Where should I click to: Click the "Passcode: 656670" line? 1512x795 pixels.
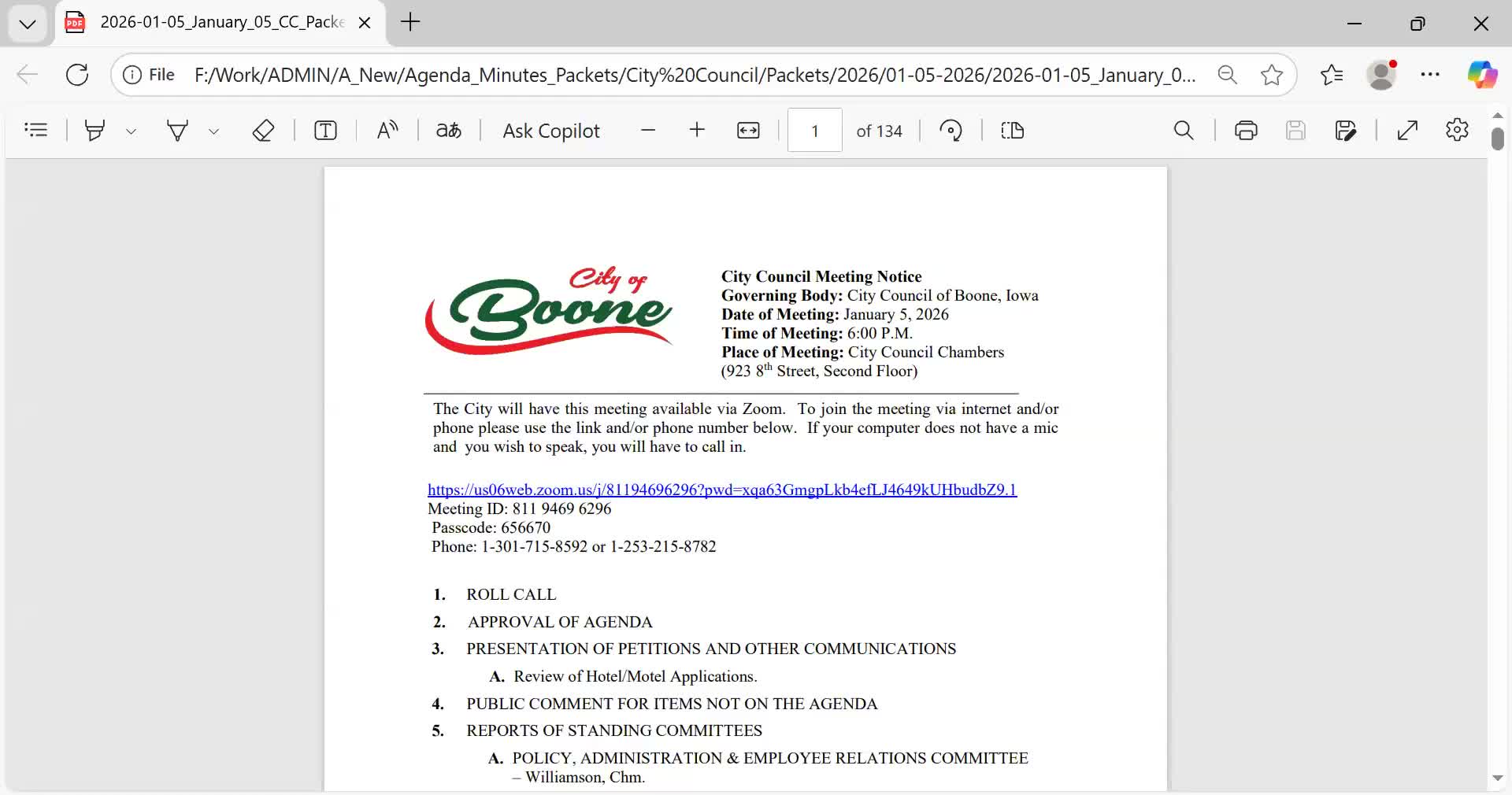point(491,527)
